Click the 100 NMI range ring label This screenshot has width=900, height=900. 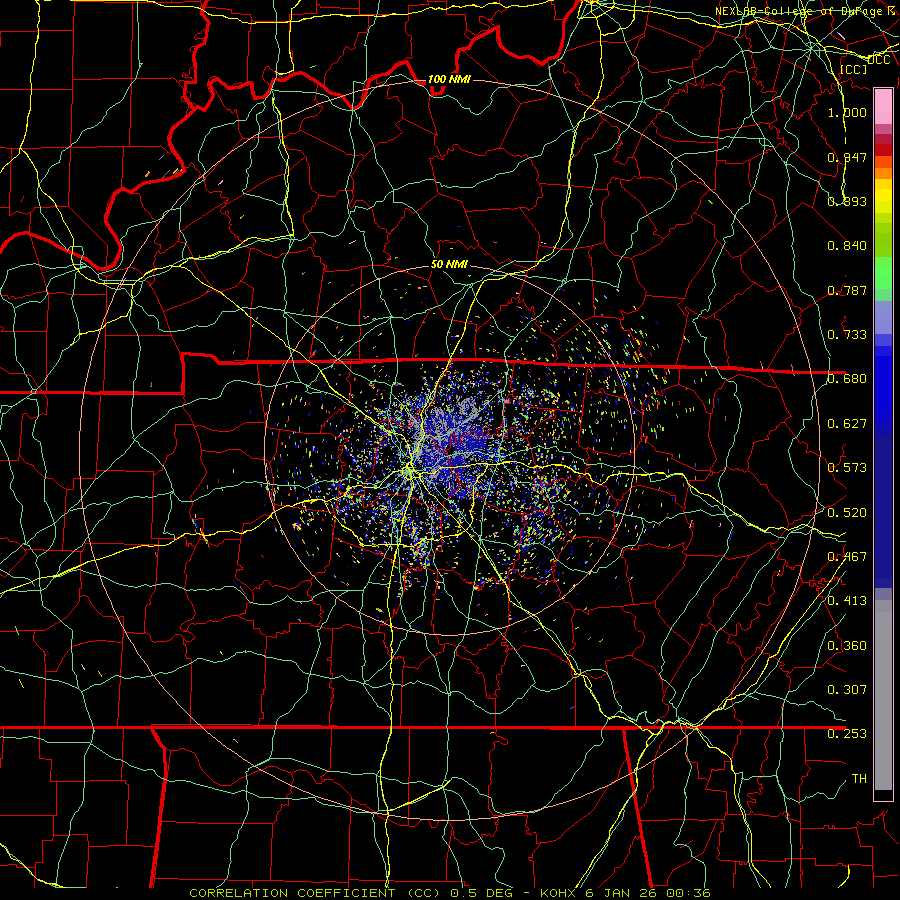449,79
